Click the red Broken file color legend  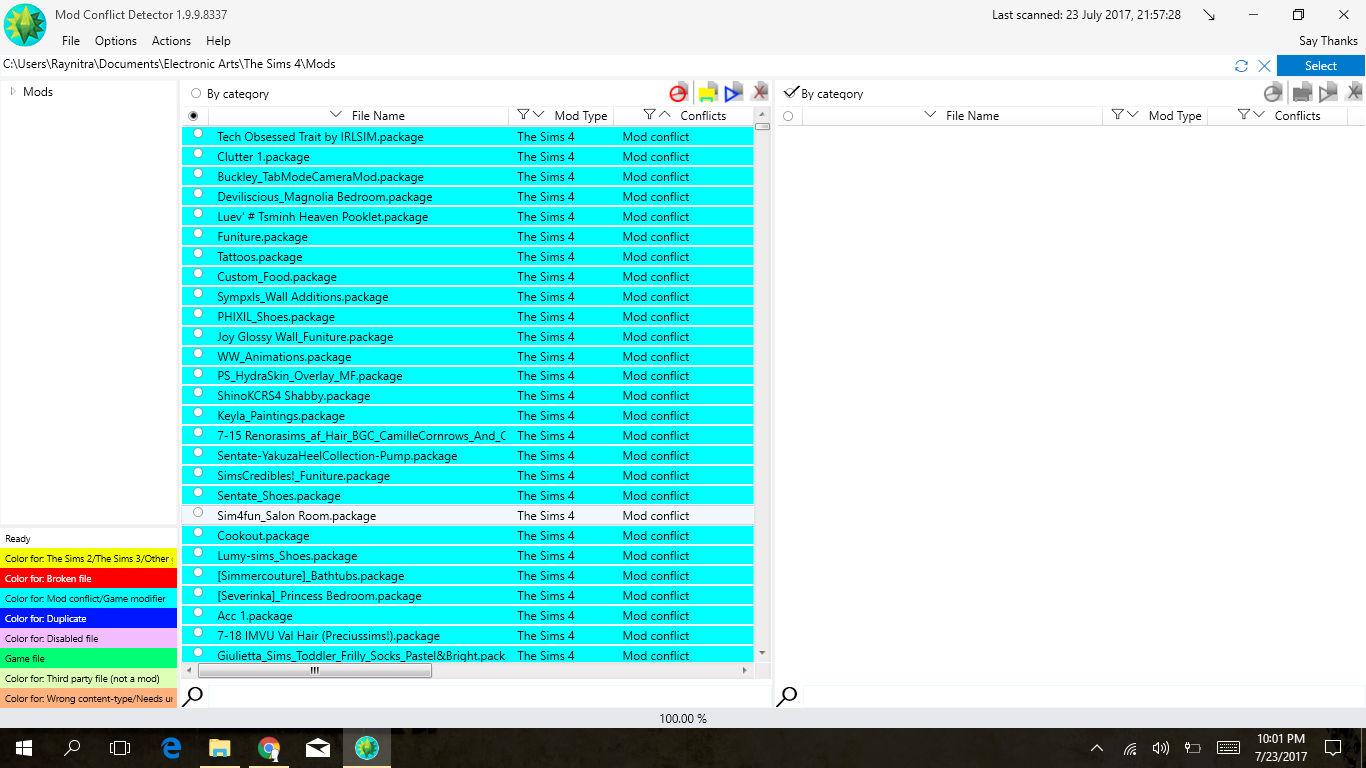89,578
